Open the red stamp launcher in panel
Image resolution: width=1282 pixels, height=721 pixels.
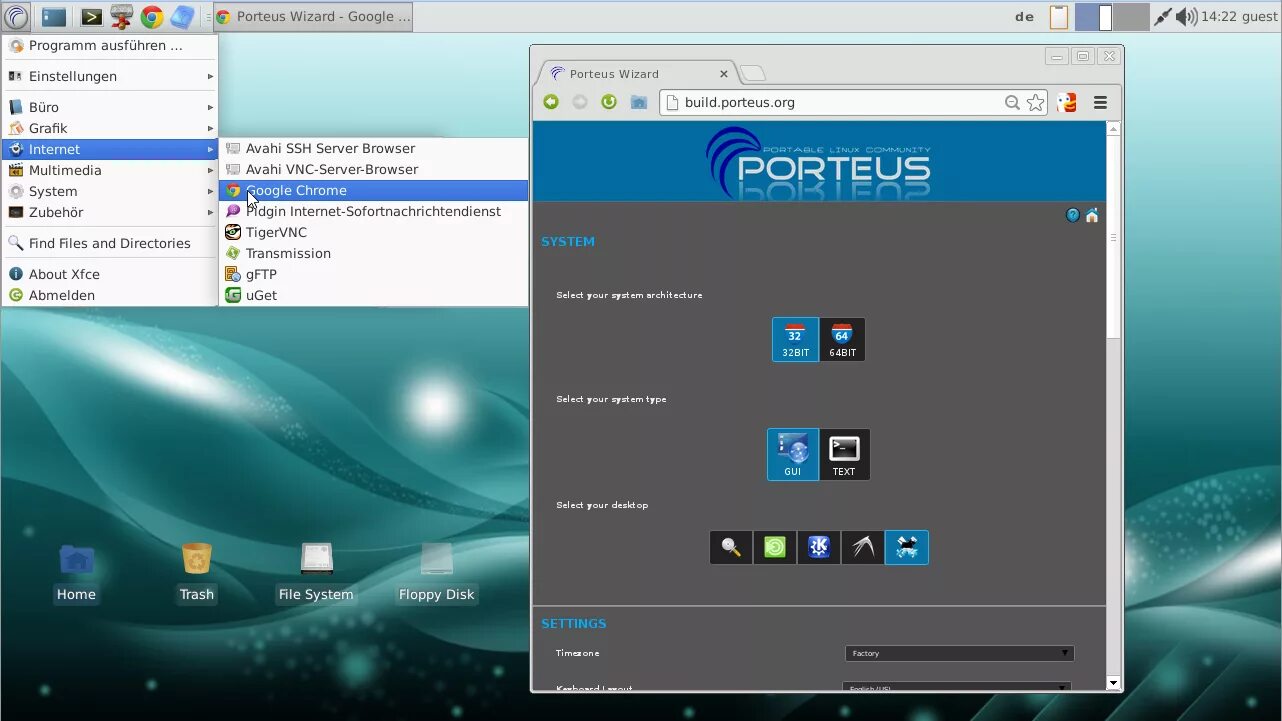click(x=121, y=17)
